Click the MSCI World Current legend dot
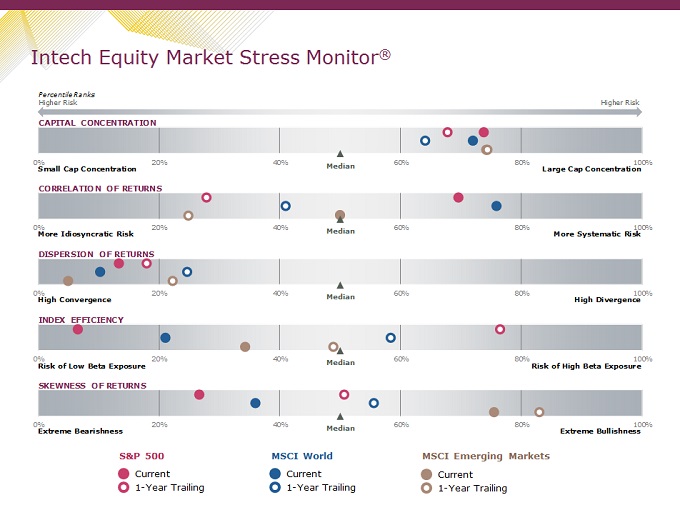 (275, 474)
